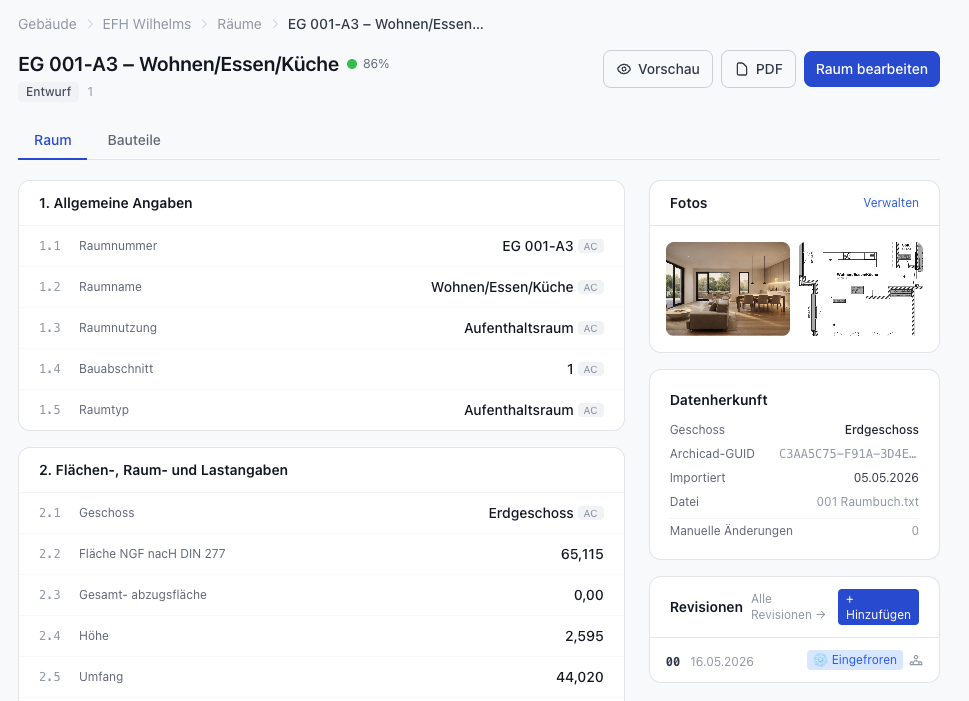Click the eye icon in Vorschau button

624,69
